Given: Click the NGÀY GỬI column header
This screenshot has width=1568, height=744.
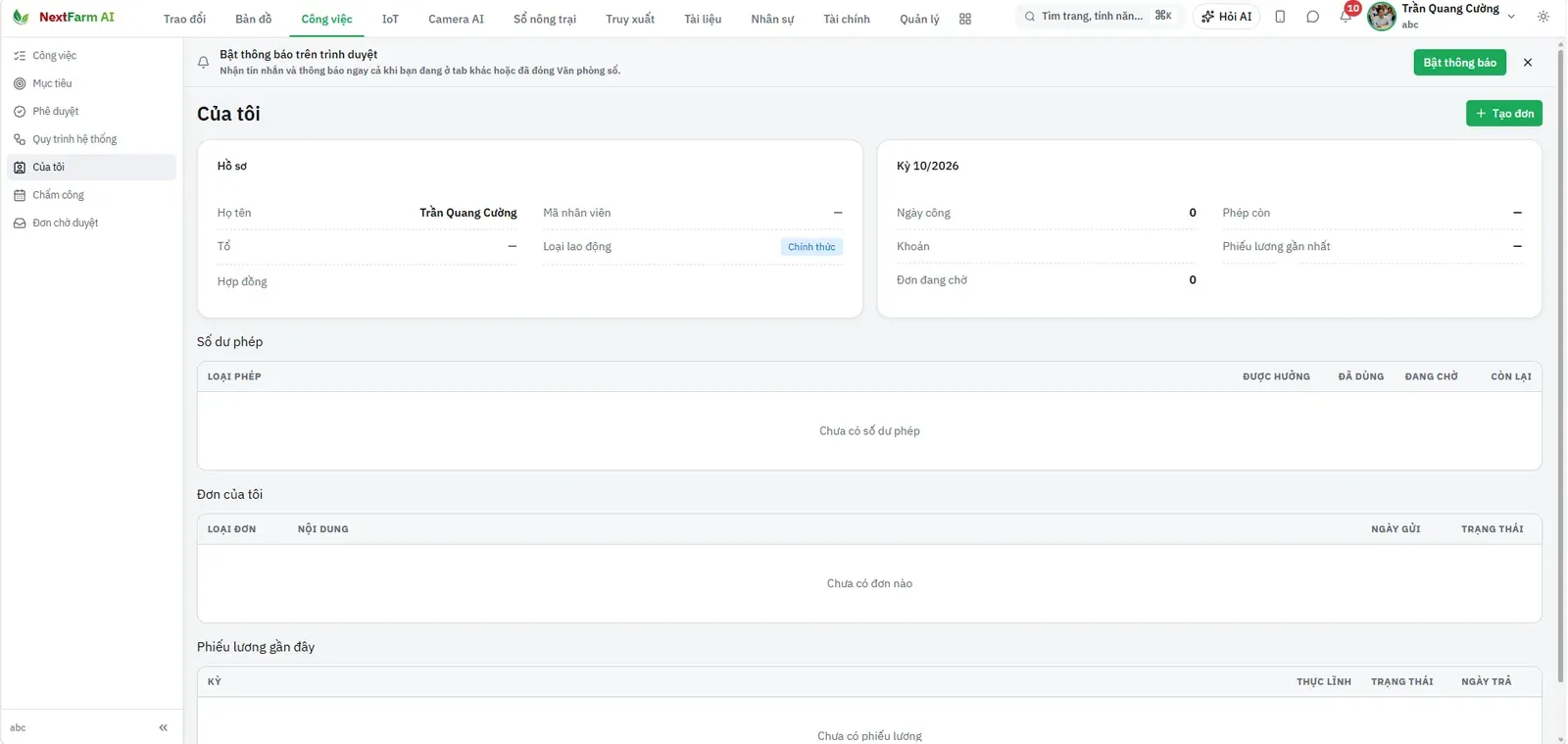Looking at the screenshot, I should (x=1396, y=529).
